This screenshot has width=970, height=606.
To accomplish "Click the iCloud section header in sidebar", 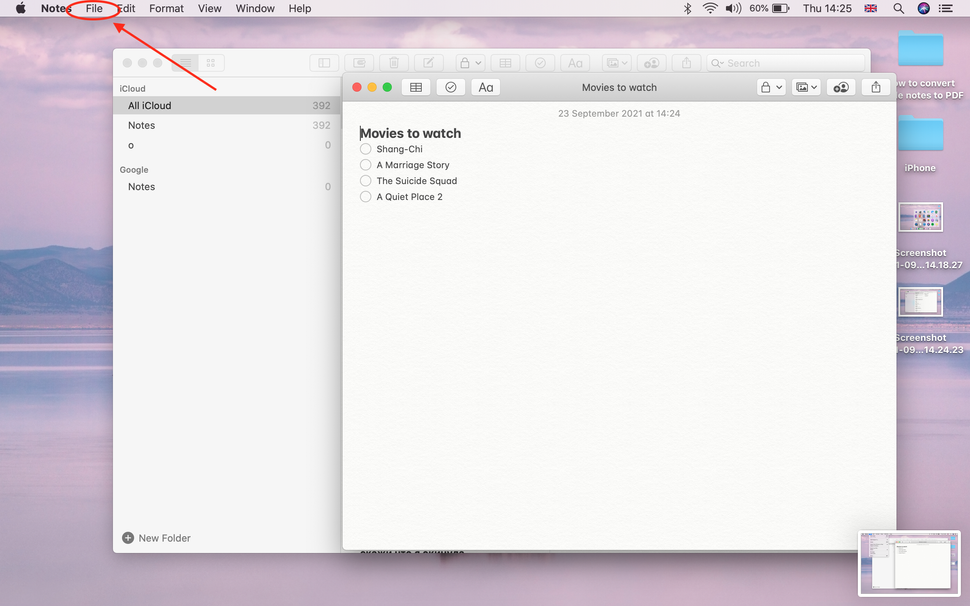I will pos(132,88).
